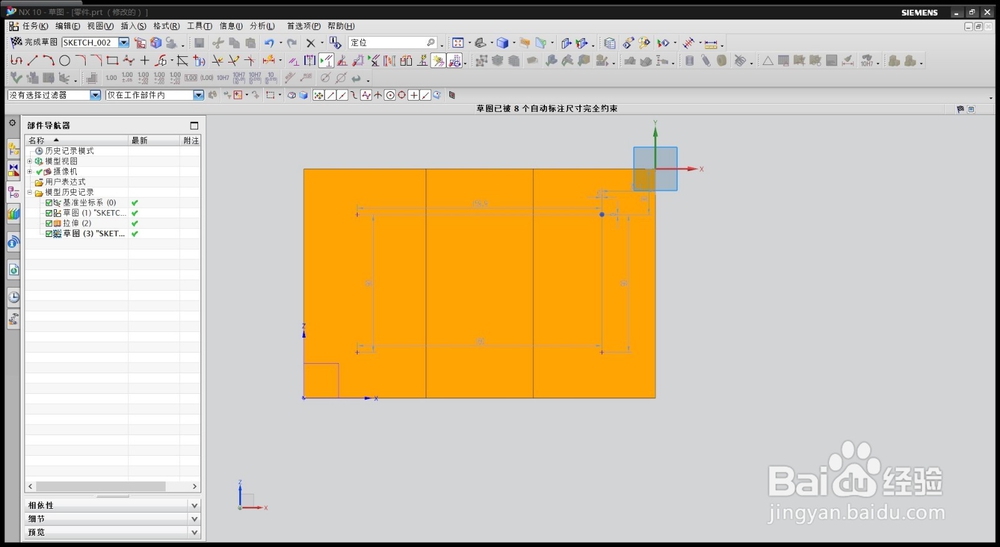Open the 工具(T) menu
The height and width of the screenshot is (547, 1000).
coord(199,26)
